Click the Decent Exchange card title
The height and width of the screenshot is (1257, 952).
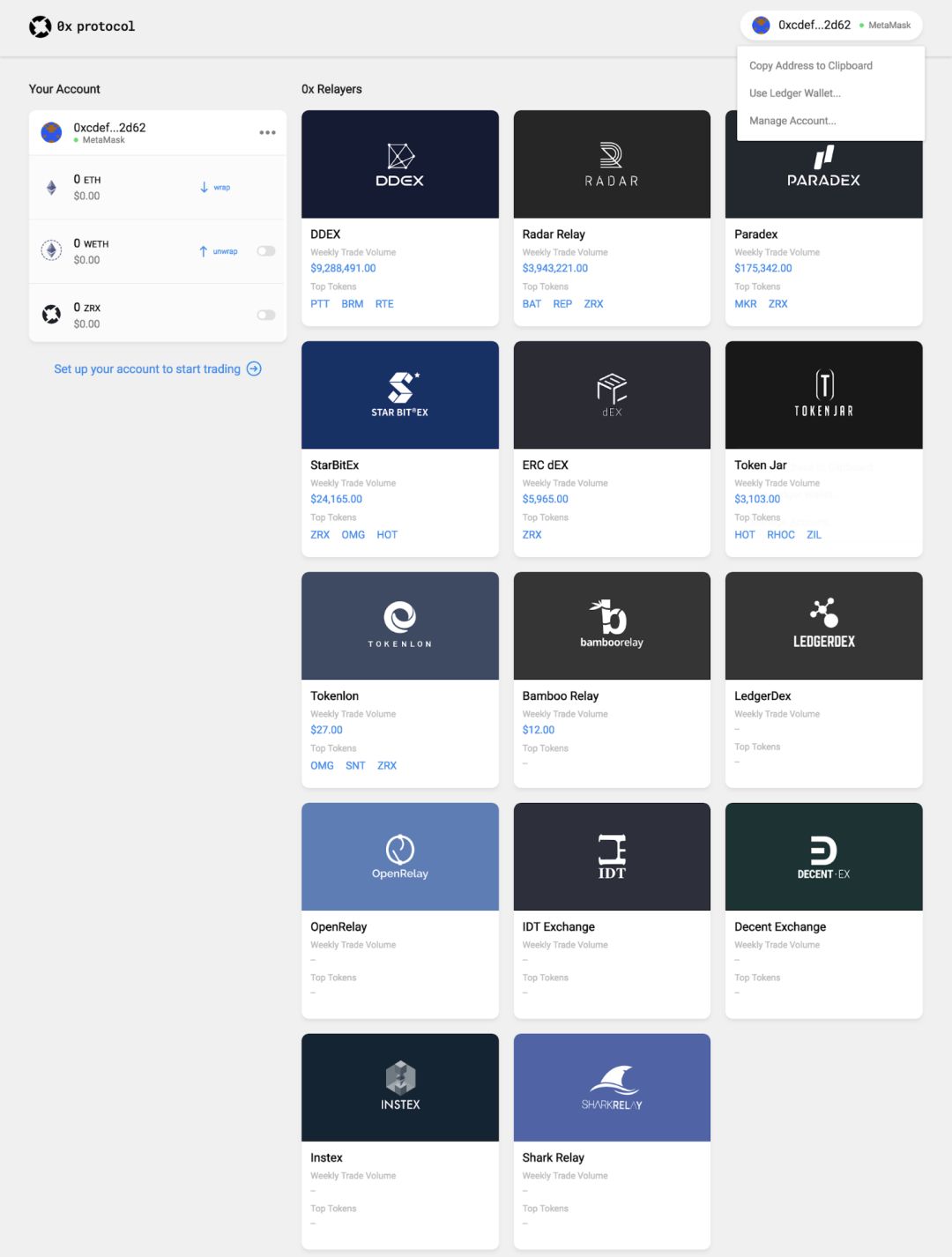(x=780, y=926)
